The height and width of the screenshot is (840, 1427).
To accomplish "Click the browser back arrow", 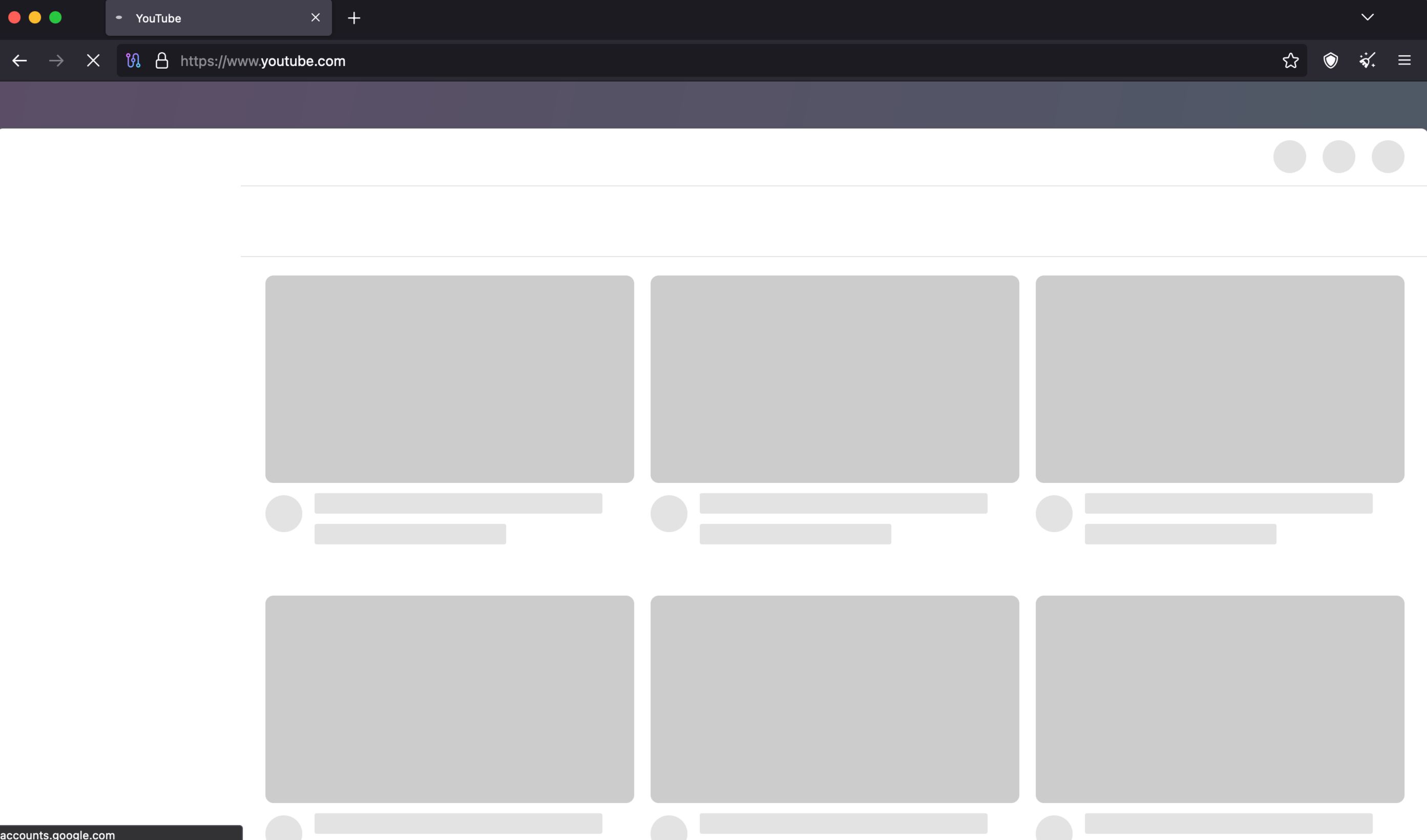I will 20,60.
